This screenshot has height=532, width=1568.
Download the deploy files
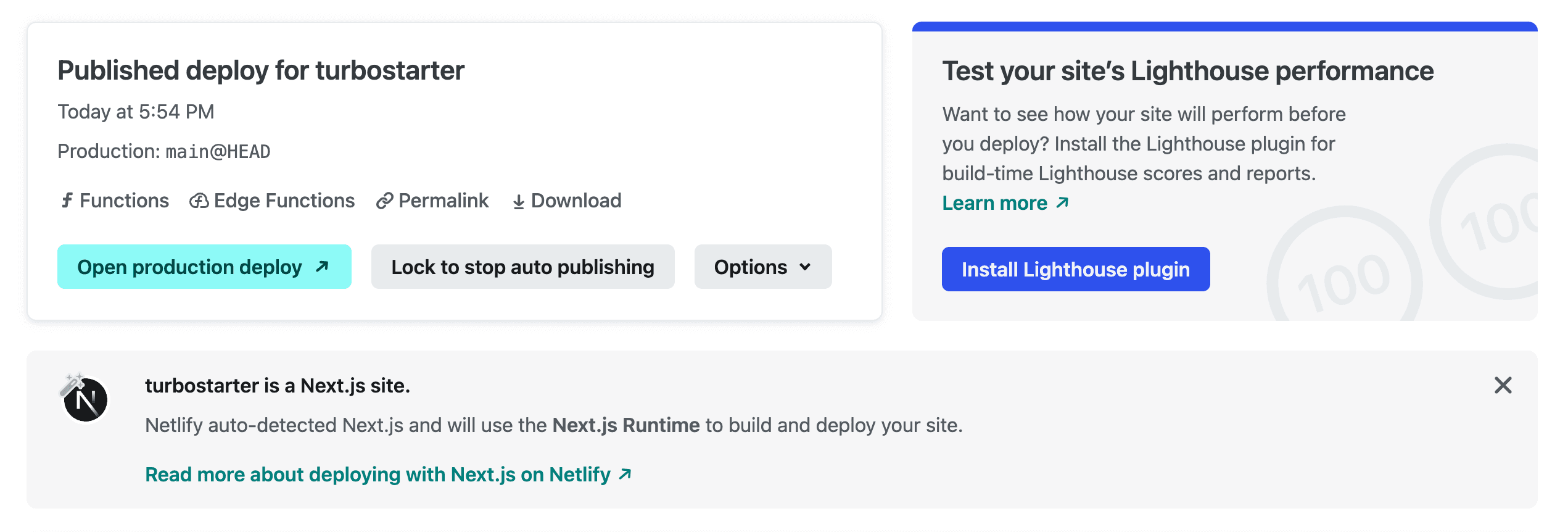(567, 201)
